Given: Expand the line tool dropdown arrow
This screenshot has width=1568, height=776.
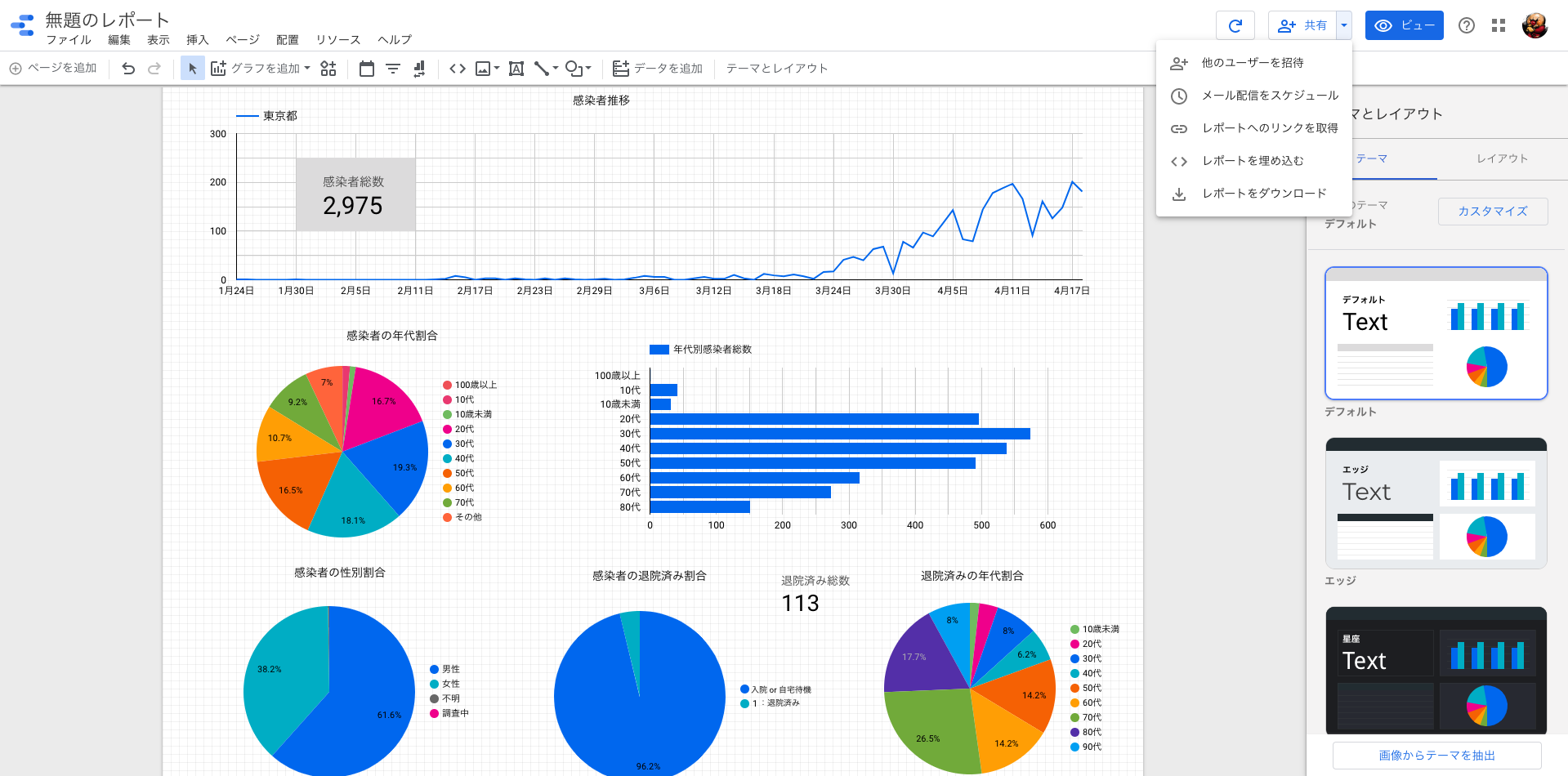Looking at the screenshot, I should pyautogui.click(x=556, y=69).
